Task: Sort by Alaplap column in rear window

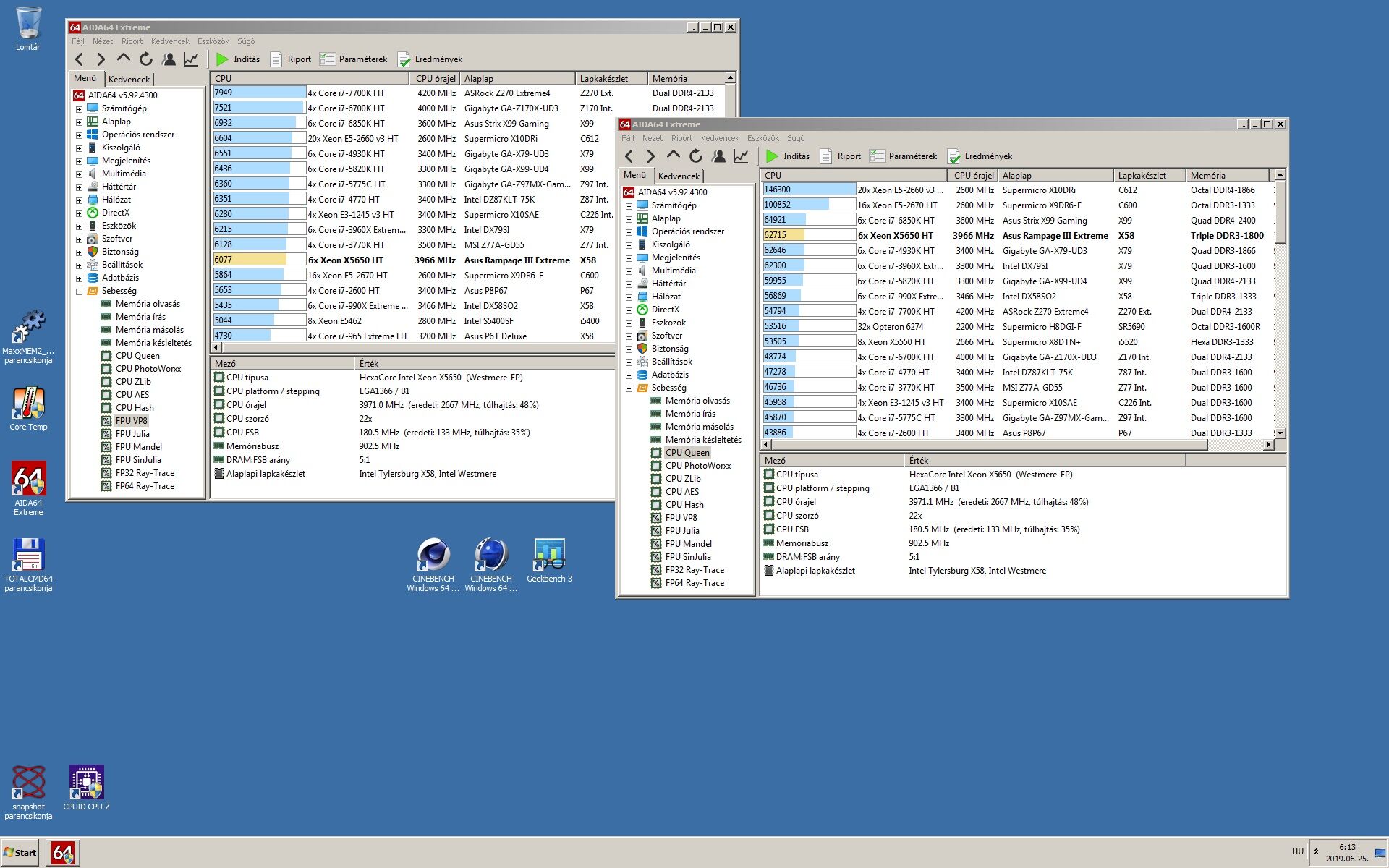Action: (517, 79)
